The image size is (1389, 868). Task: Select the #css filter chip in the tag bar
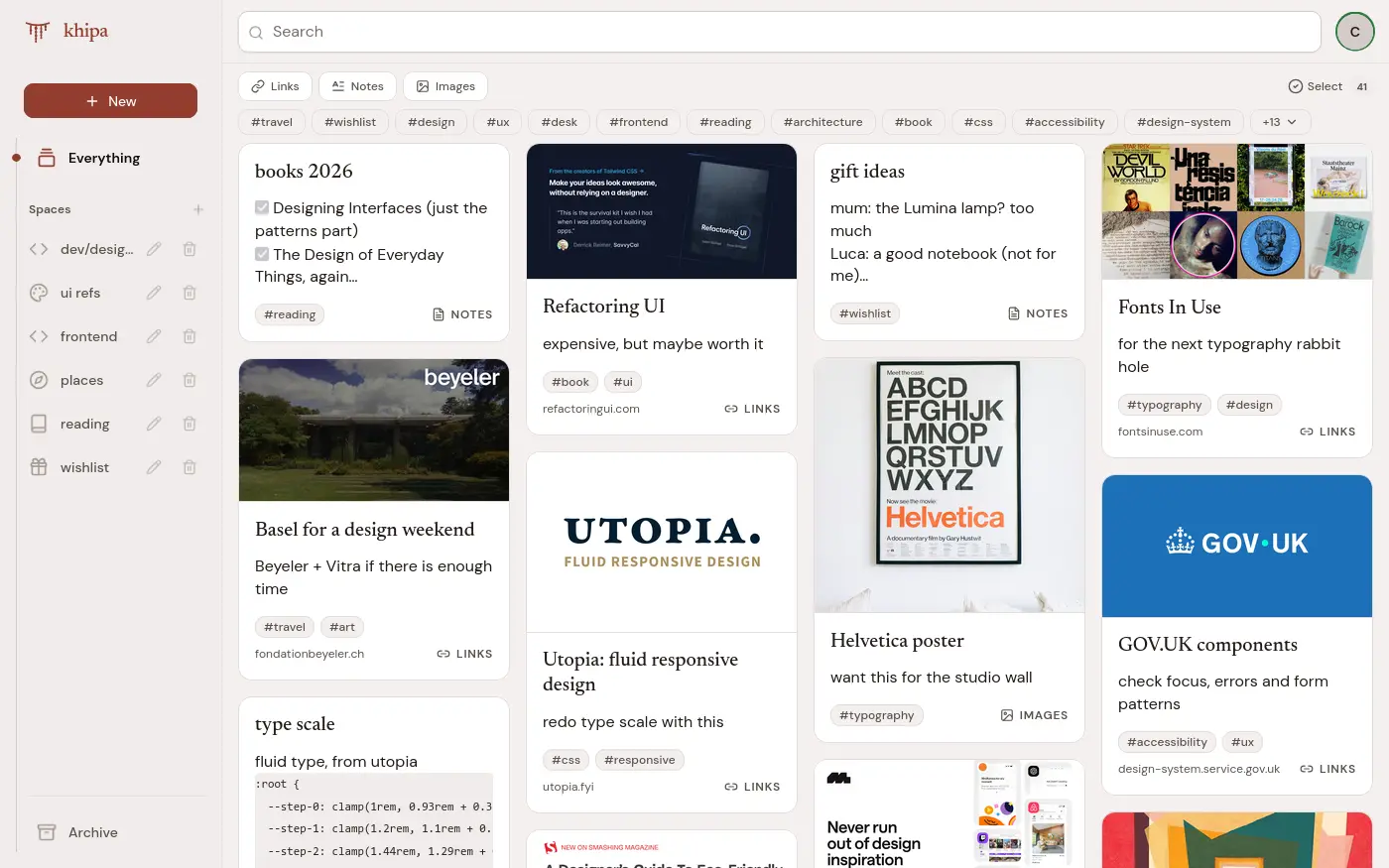coord(978,122)
